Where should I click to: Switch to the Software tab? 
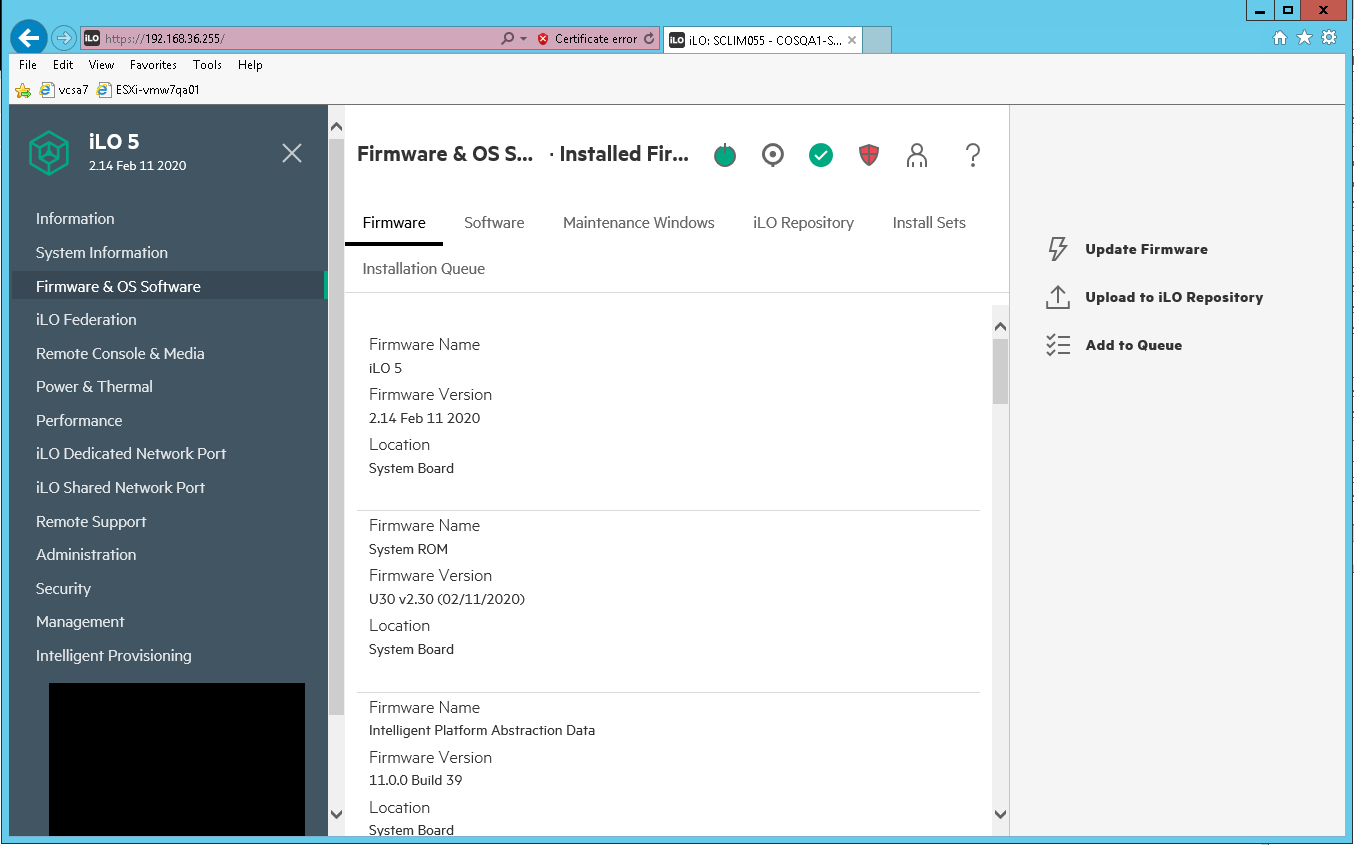click(494, 222)
